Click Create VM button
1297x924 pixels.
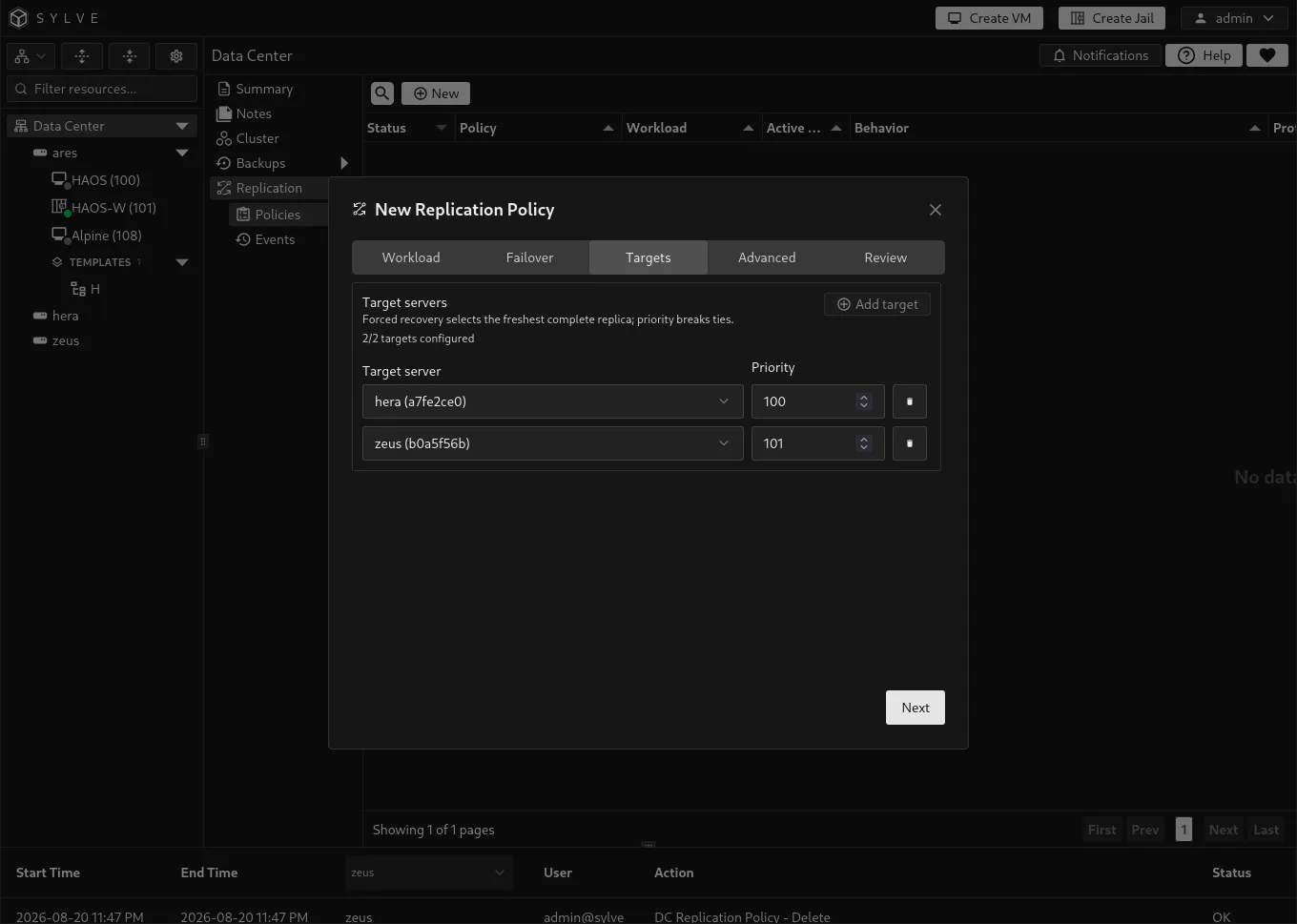tap(990, 18)
